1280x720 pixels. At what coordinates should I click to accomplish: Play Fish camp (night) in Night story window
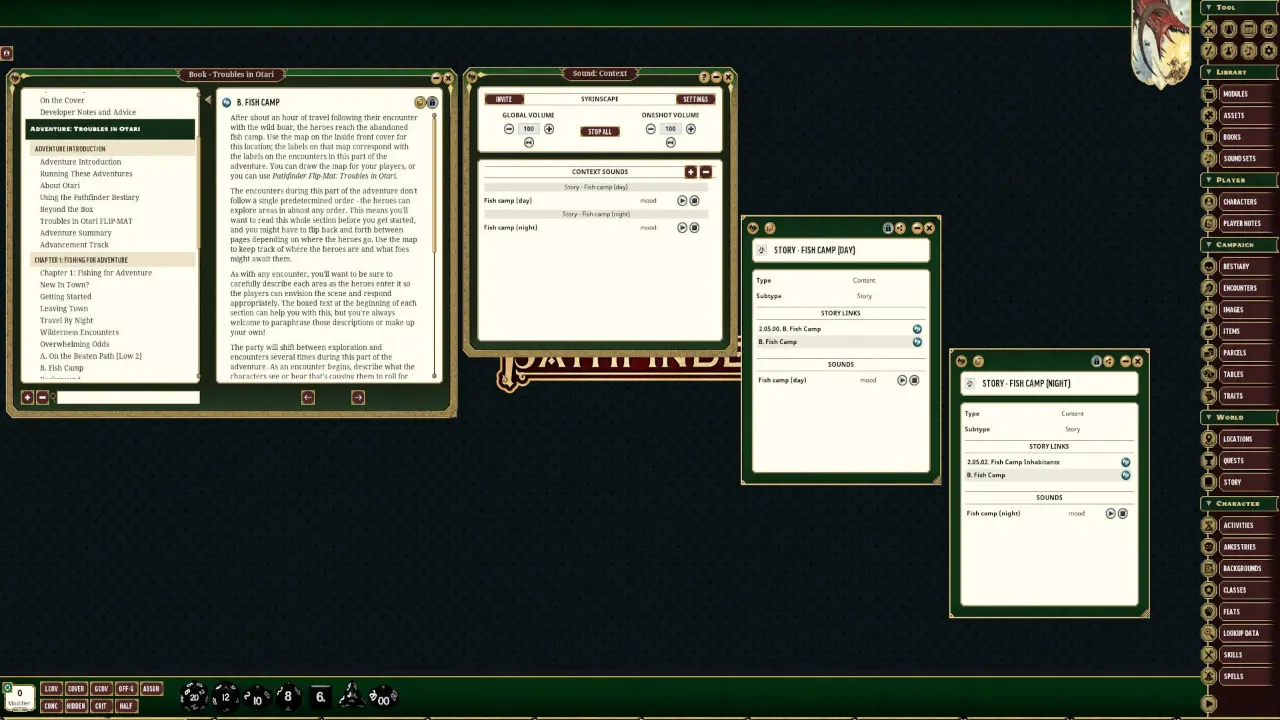point(1110,514)
